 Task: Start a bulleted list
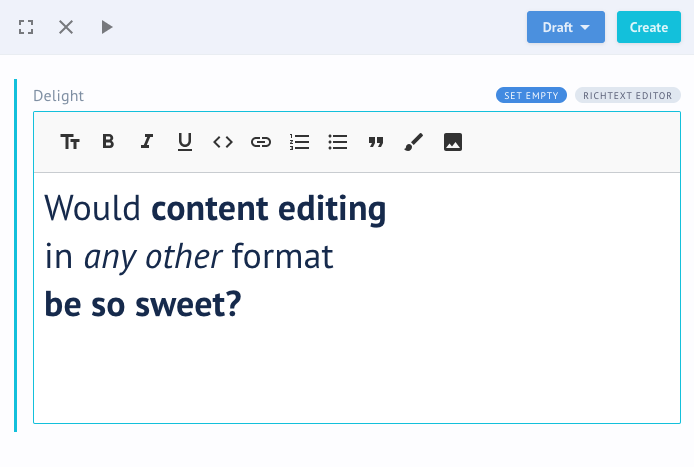click(x=338, y=142)
